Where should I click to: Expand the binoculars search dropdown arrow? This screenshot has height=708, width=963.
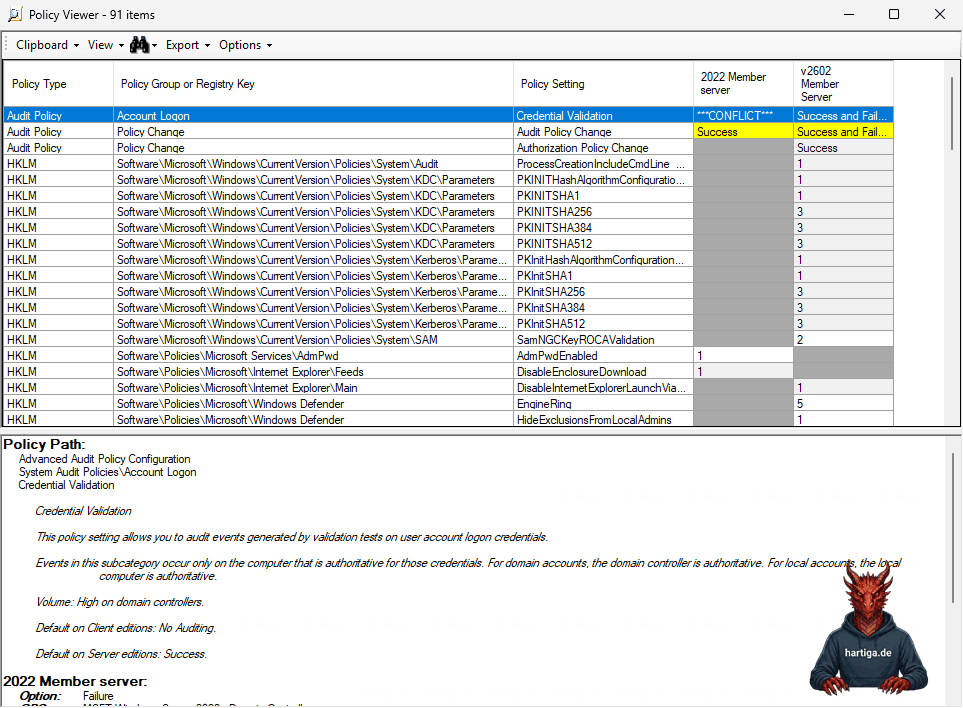[155, 45]
